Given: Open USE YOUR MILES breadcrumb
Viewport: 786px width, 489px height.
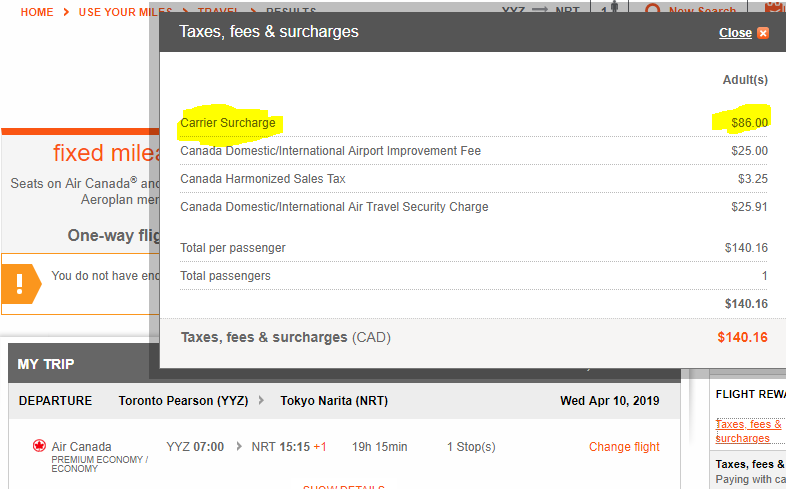Looking at the screenshot, I should click(x=118, y=12).
